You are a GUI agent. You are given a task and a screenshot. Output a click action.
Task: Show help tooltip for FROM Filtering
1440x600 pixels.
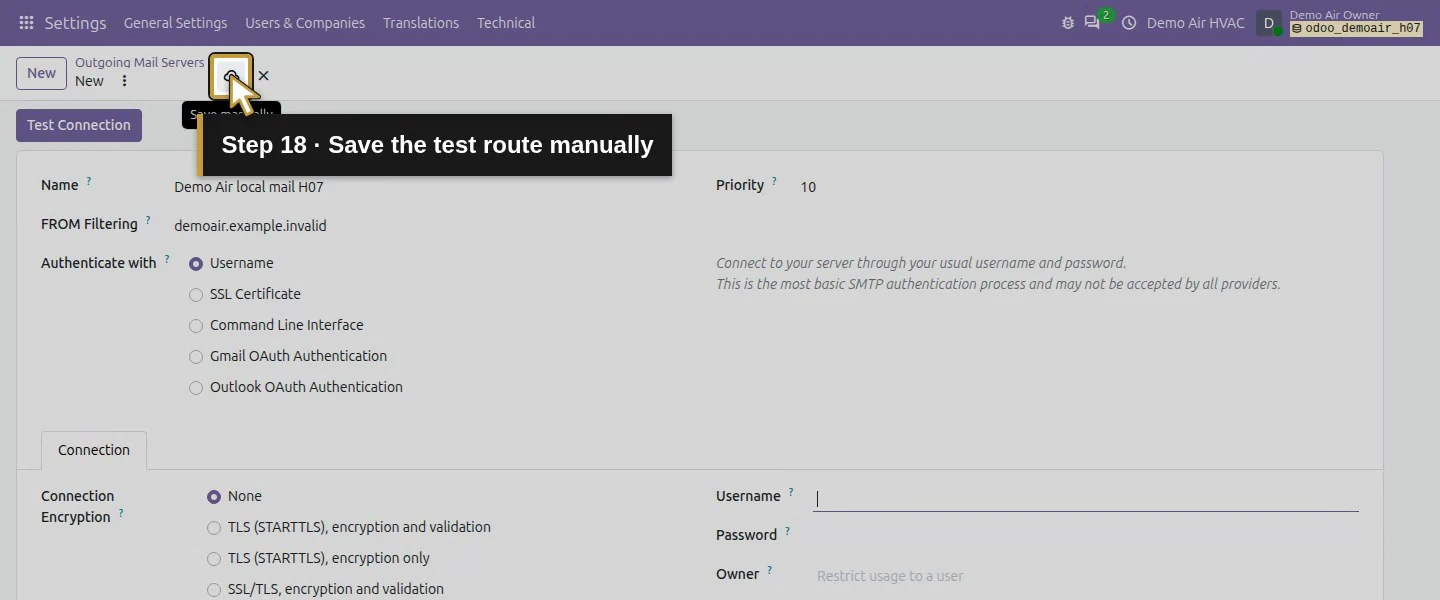tap(148, 220)
